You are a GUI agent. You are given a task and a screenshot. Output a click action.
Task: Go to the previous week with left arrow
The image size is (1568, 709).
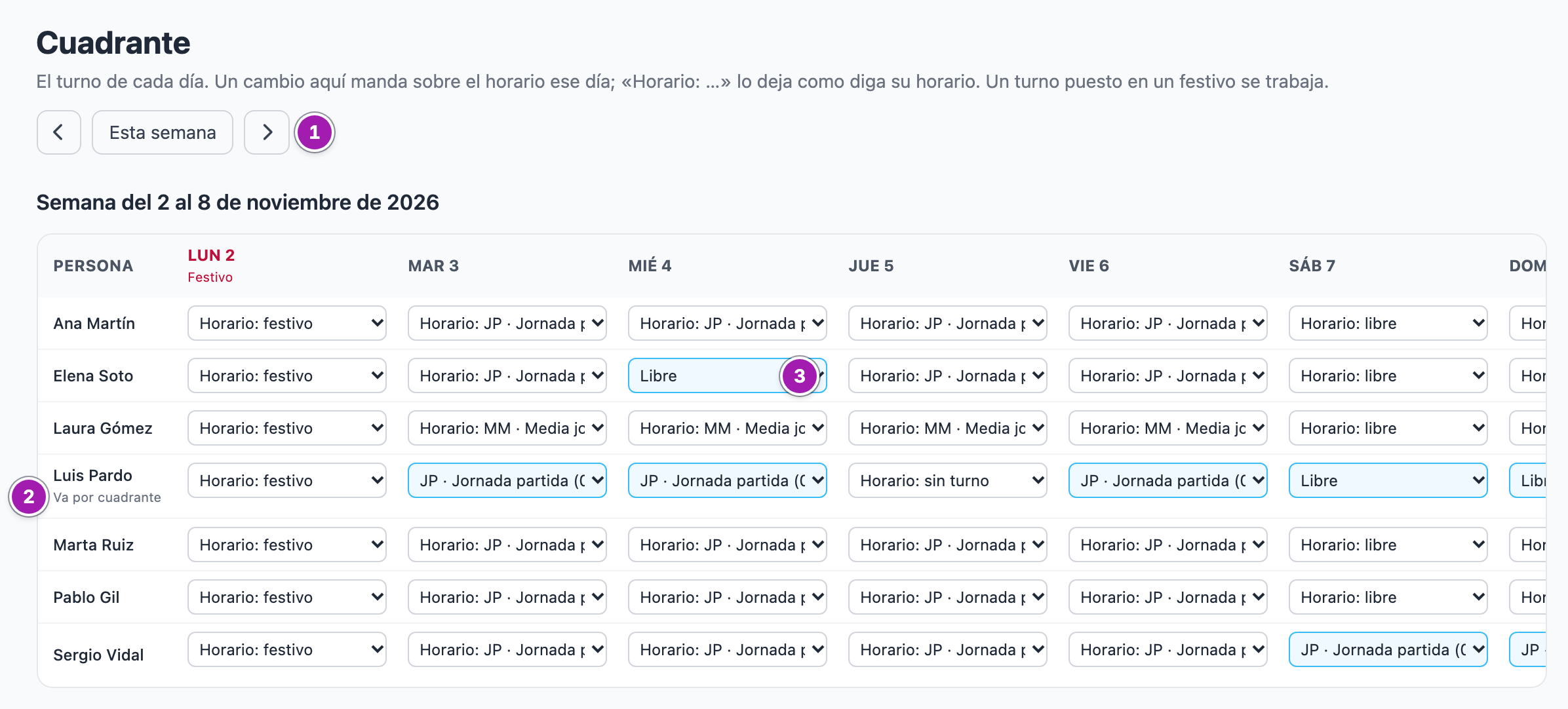pos(59,132)
